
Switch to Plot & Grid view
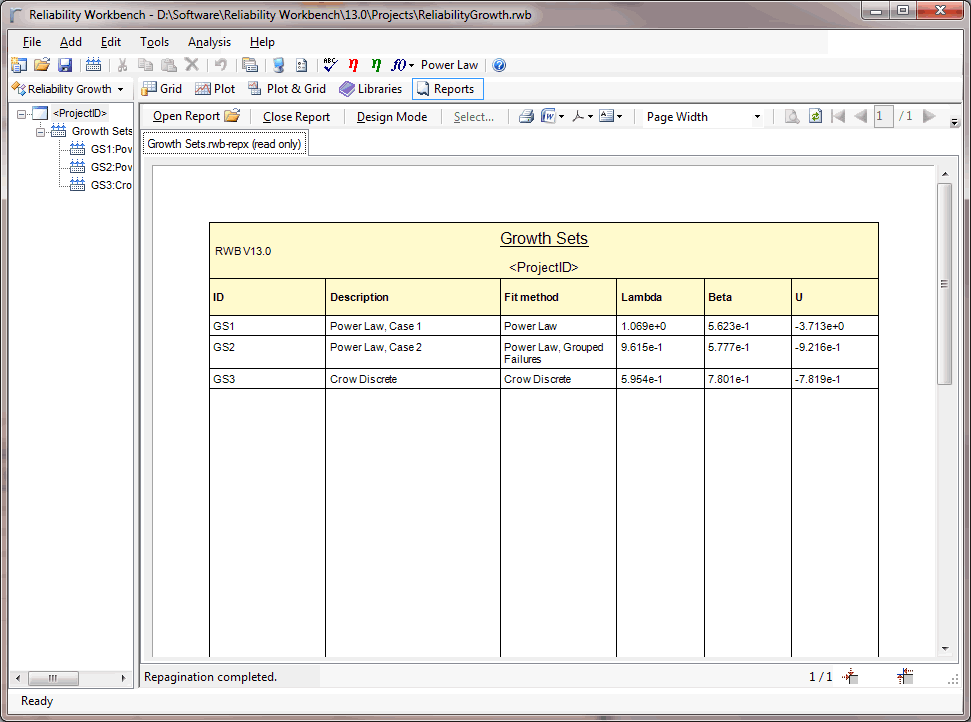pos(287,89)
